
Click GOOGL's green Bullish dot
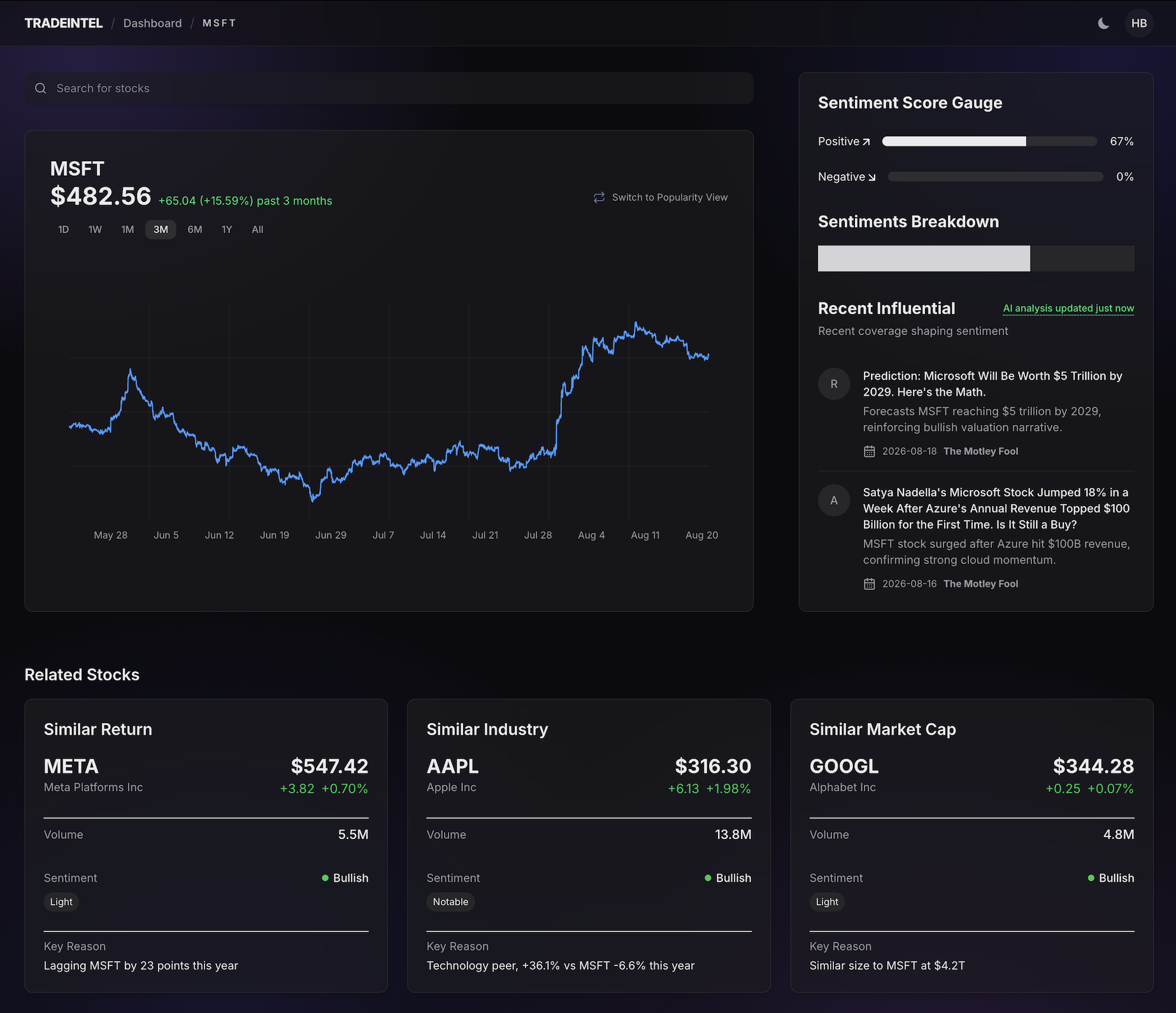pyautogui.click(x=1091, y=878)
